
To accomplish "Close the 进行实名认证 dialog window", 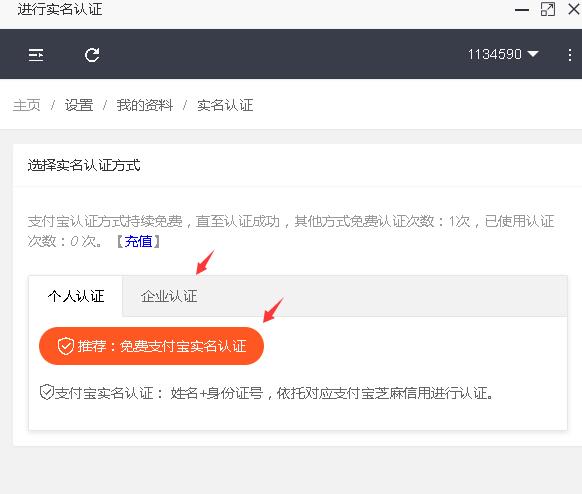I will point(574,9).
